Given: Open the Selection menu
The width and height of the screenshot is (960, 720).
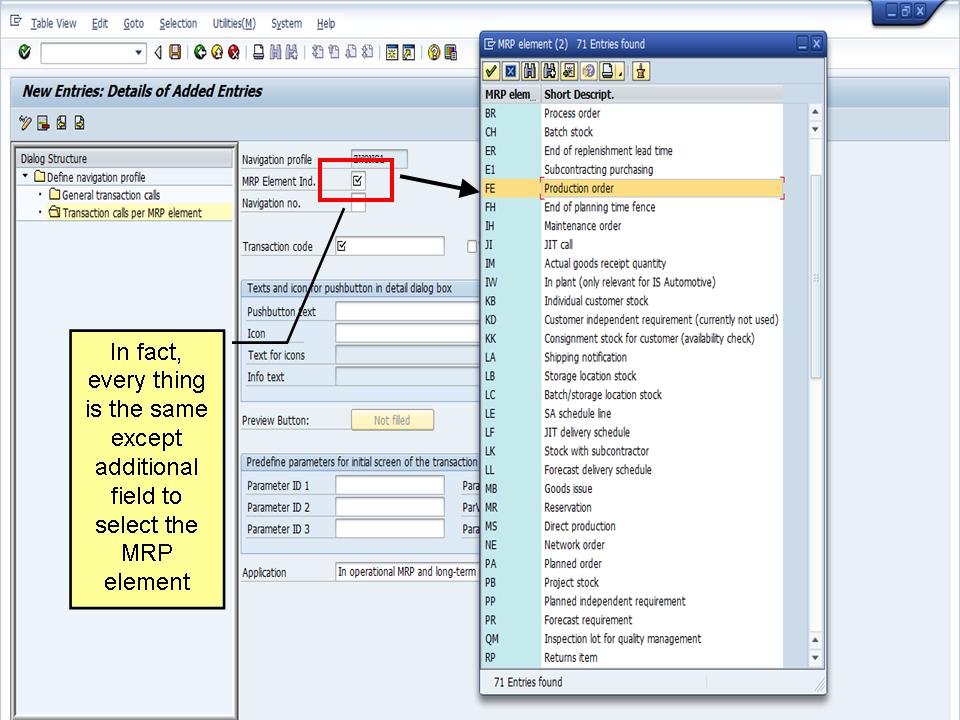Looking at the screenshot, I should pos(179,23).
